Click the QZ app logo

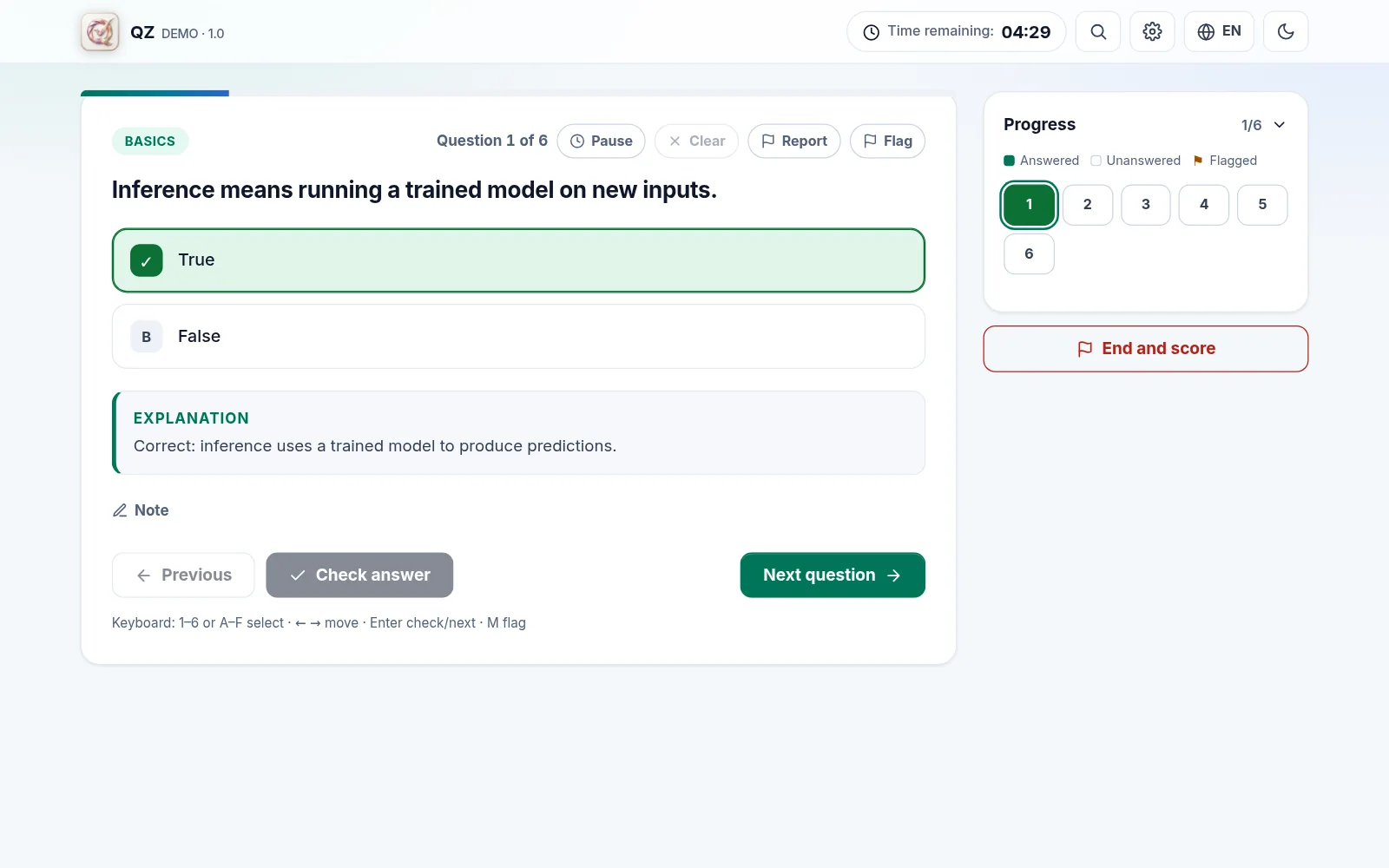(100, 32)
